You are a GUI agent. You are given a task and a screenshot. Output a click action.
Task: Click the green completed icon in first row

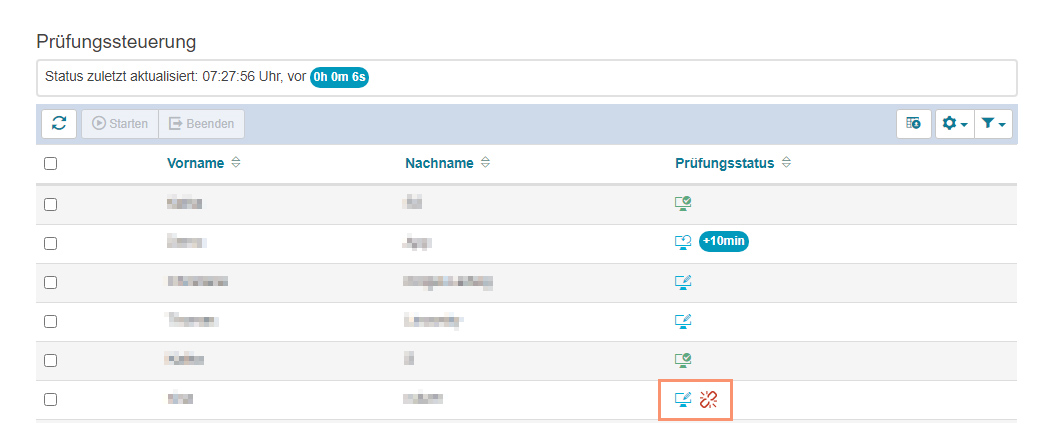coord(684,204)
